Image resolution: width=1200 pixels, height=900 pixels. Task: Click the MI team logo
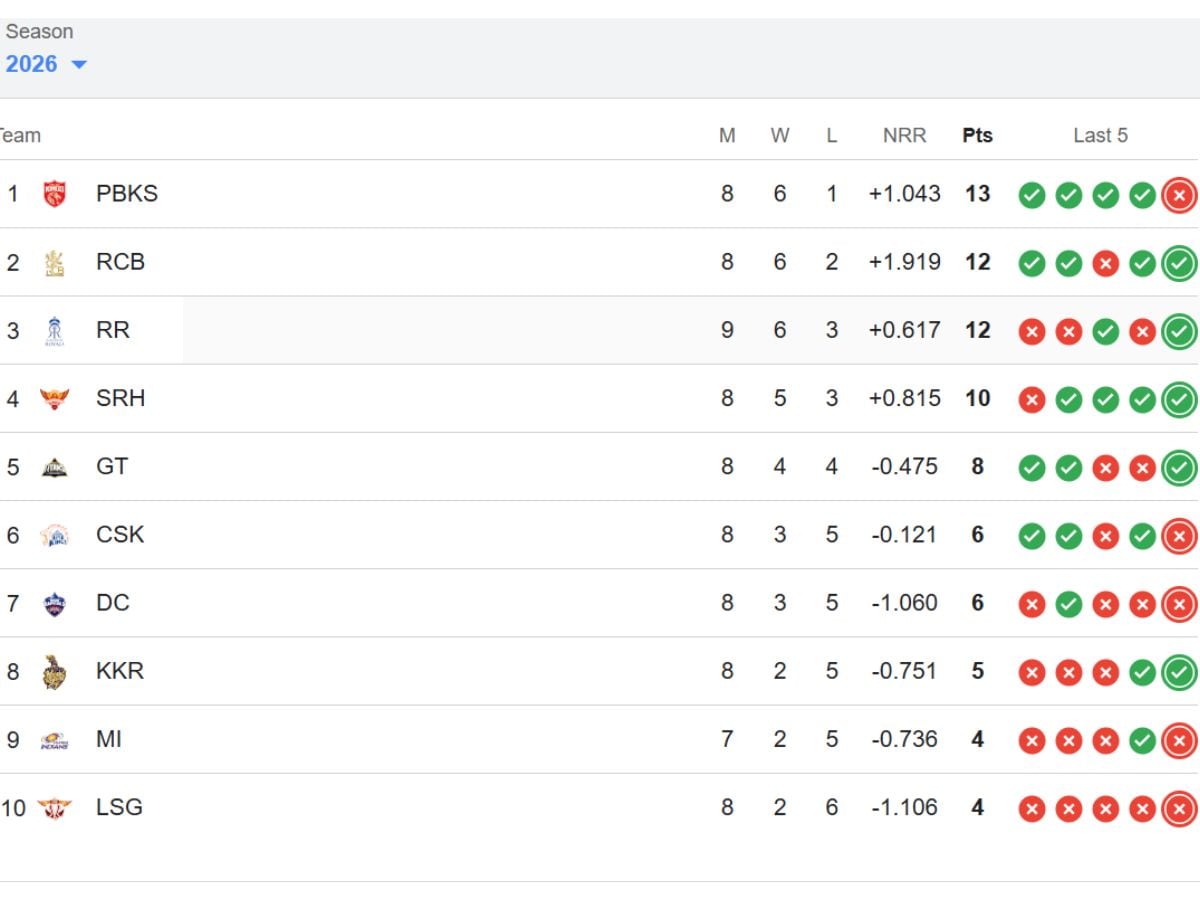coord(54,740)
